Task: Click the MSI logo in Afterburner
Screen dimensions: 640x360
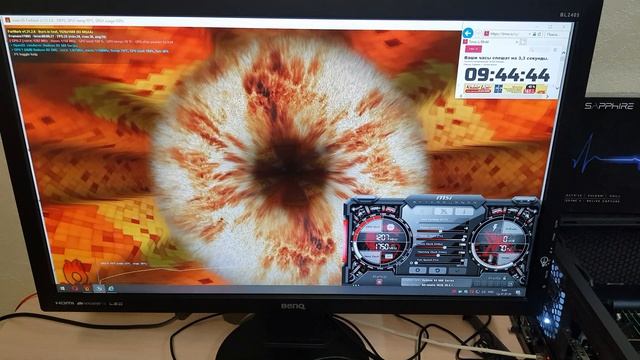Action: point(444,198)
